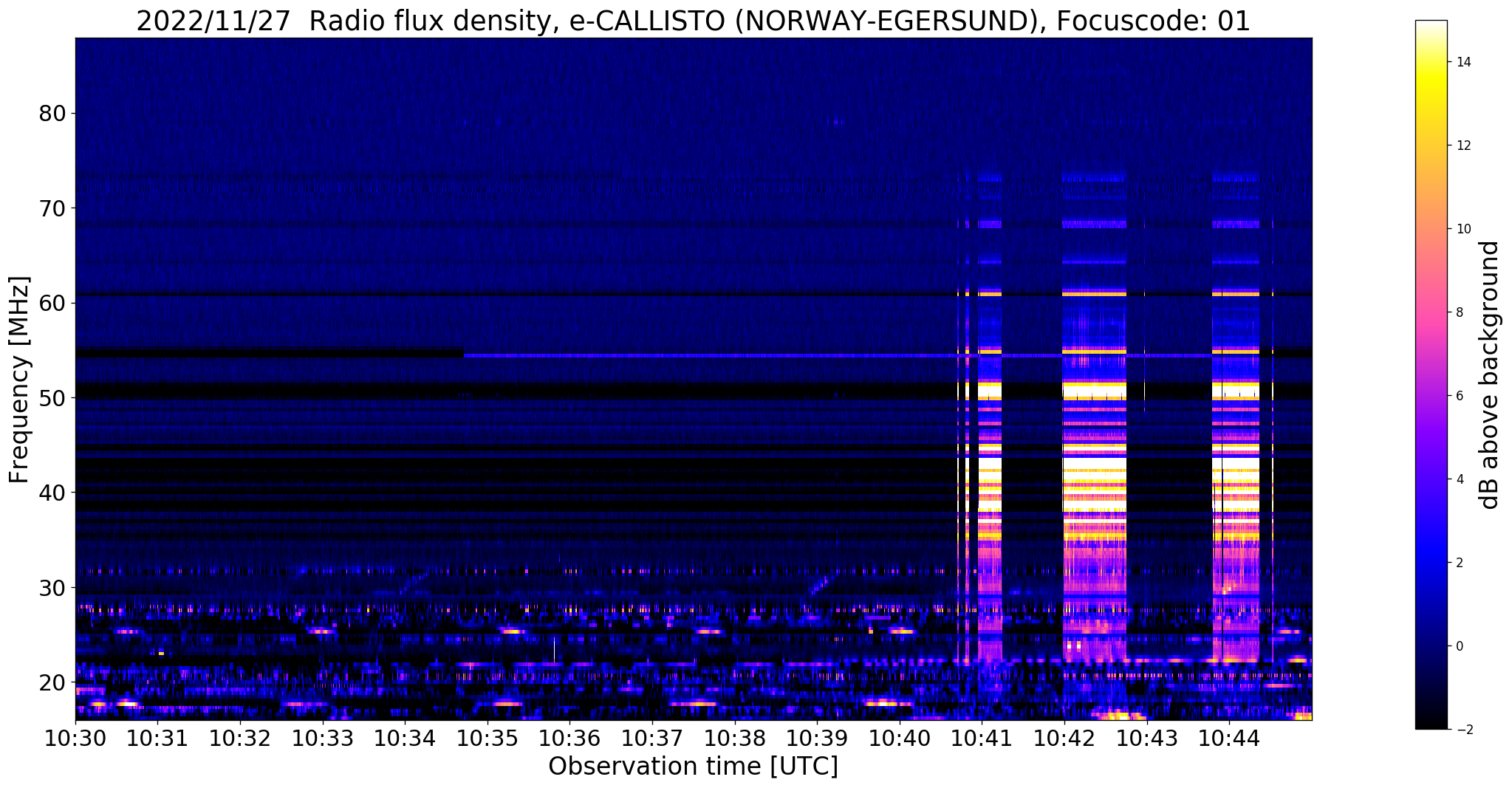
Task: Click the 10:39 time tick label
Action: point(817,739)
